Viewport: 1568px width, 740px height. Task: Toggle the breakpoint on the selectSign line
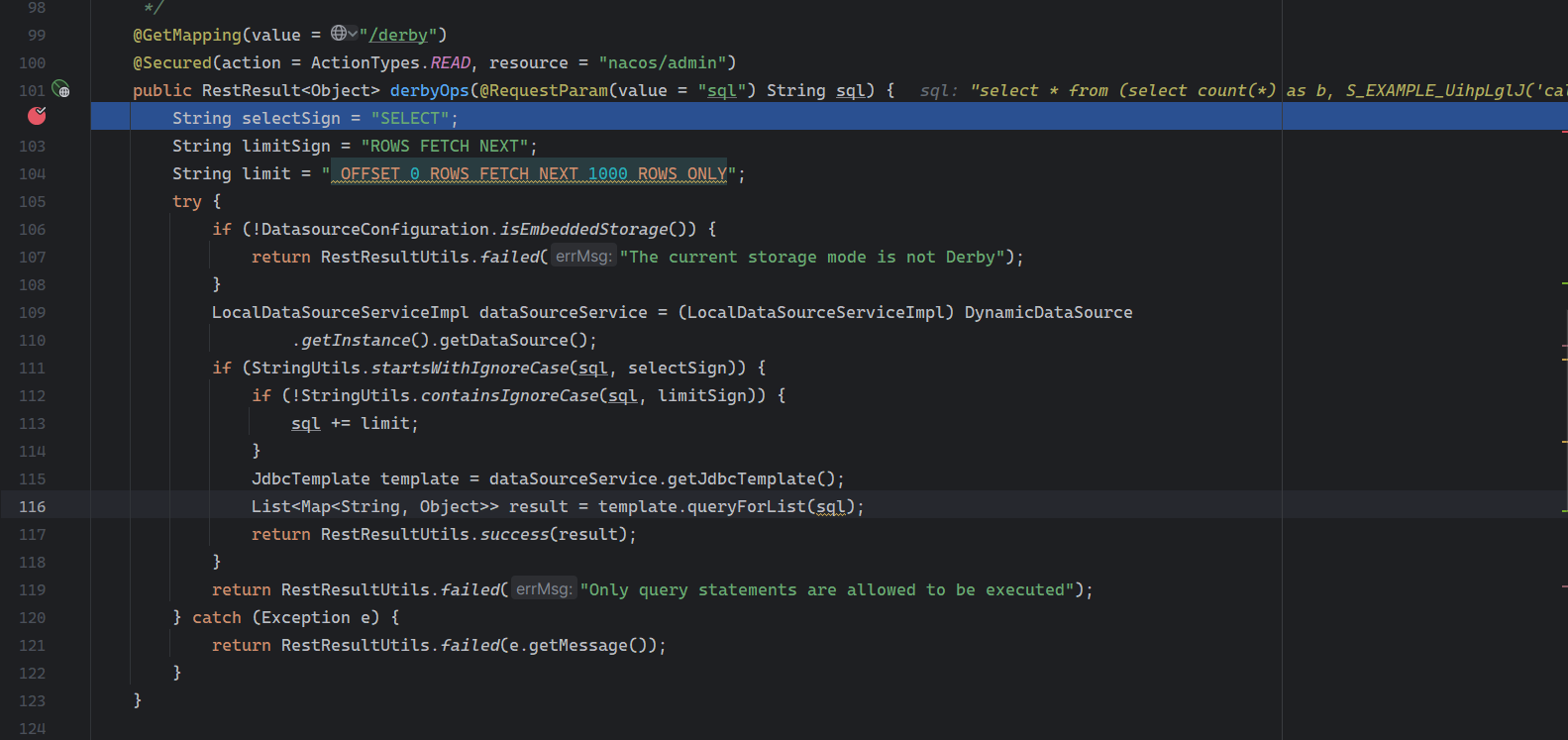point(37,116)
